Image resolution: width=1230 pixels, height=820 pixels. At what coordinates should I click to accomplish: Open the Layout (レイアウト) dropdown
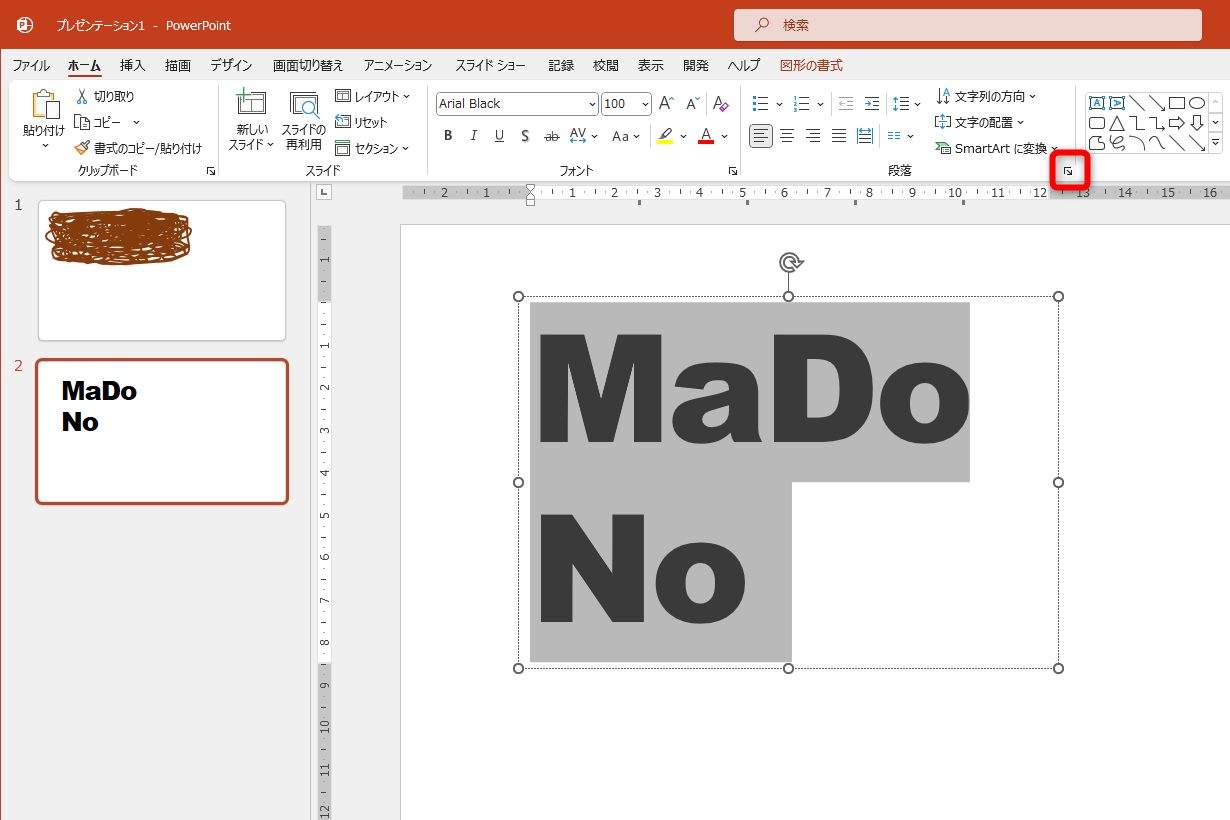(372, 96)
